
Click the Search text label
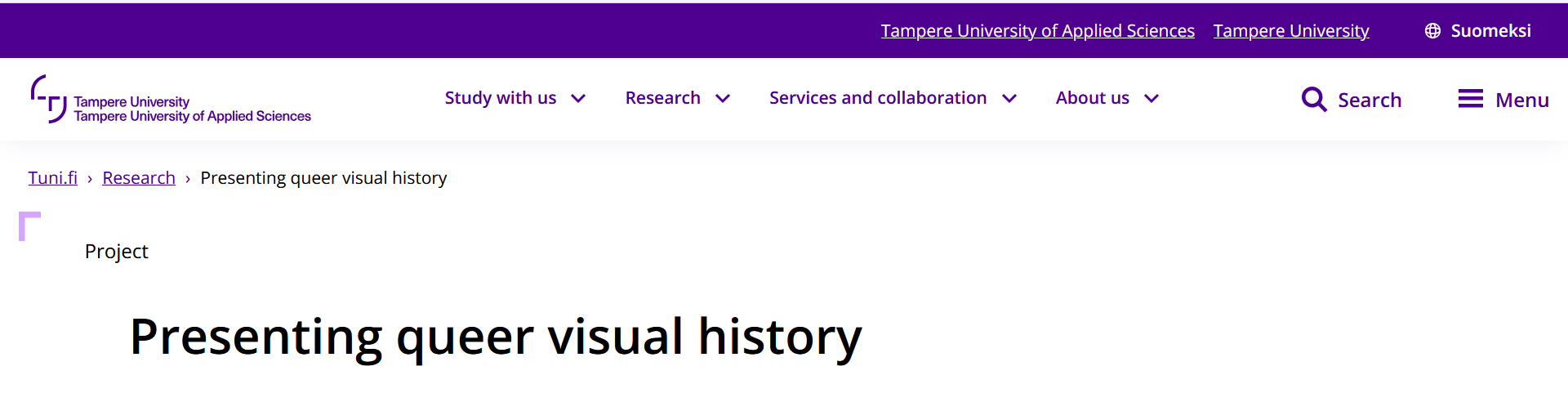1370,100
